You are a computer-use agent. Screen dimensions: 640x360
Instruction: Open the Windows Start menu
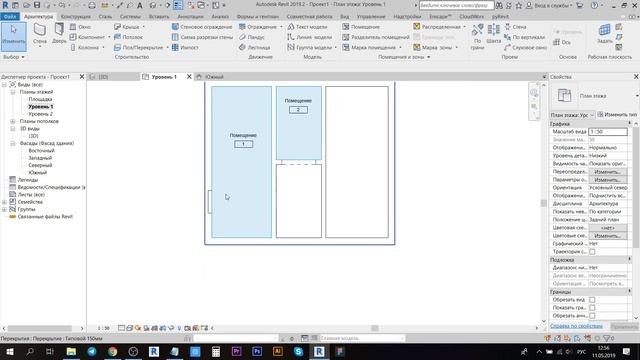[x=9, y=351]
